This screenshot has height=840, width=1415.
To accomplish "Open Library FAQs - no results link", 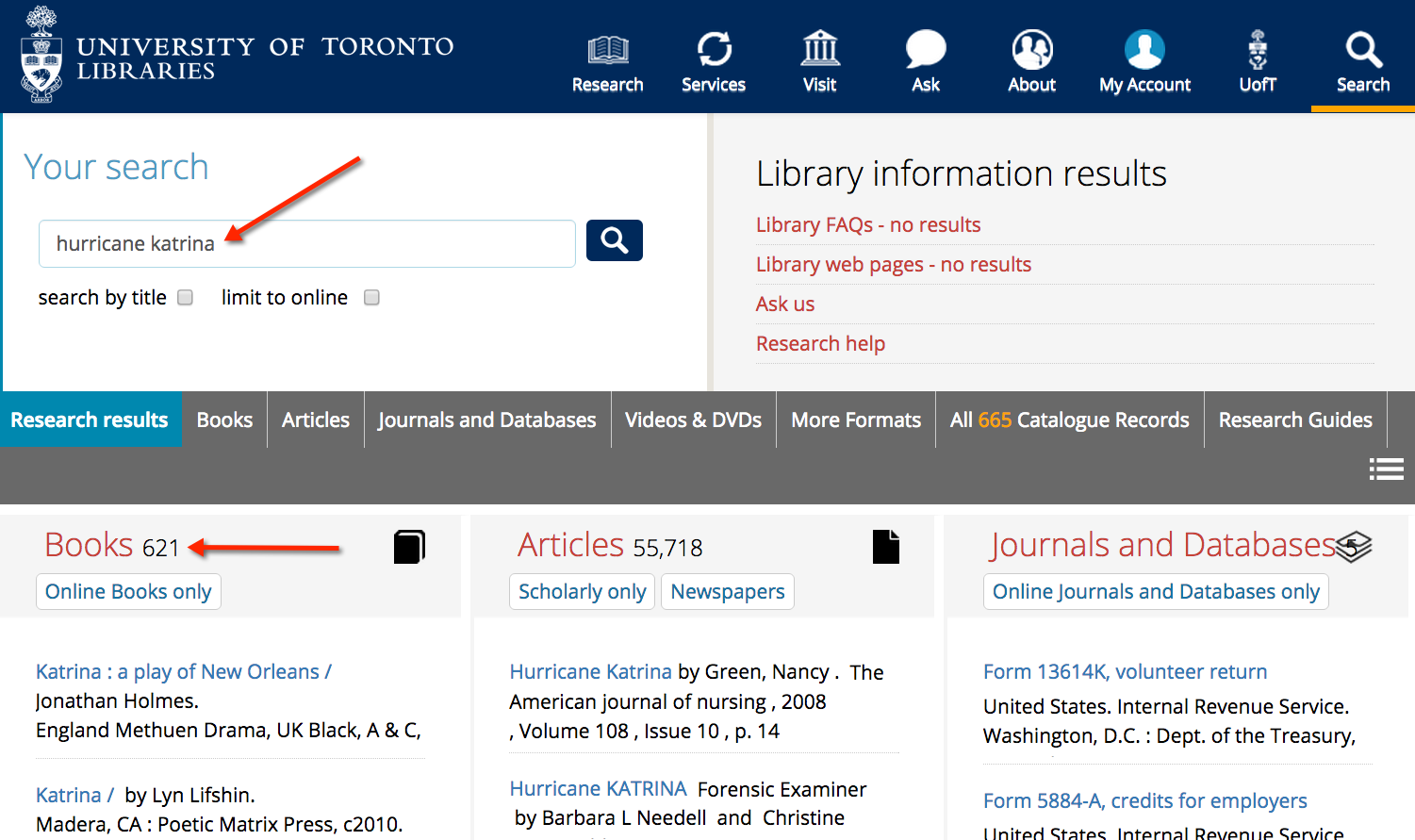I will point(868,225).
